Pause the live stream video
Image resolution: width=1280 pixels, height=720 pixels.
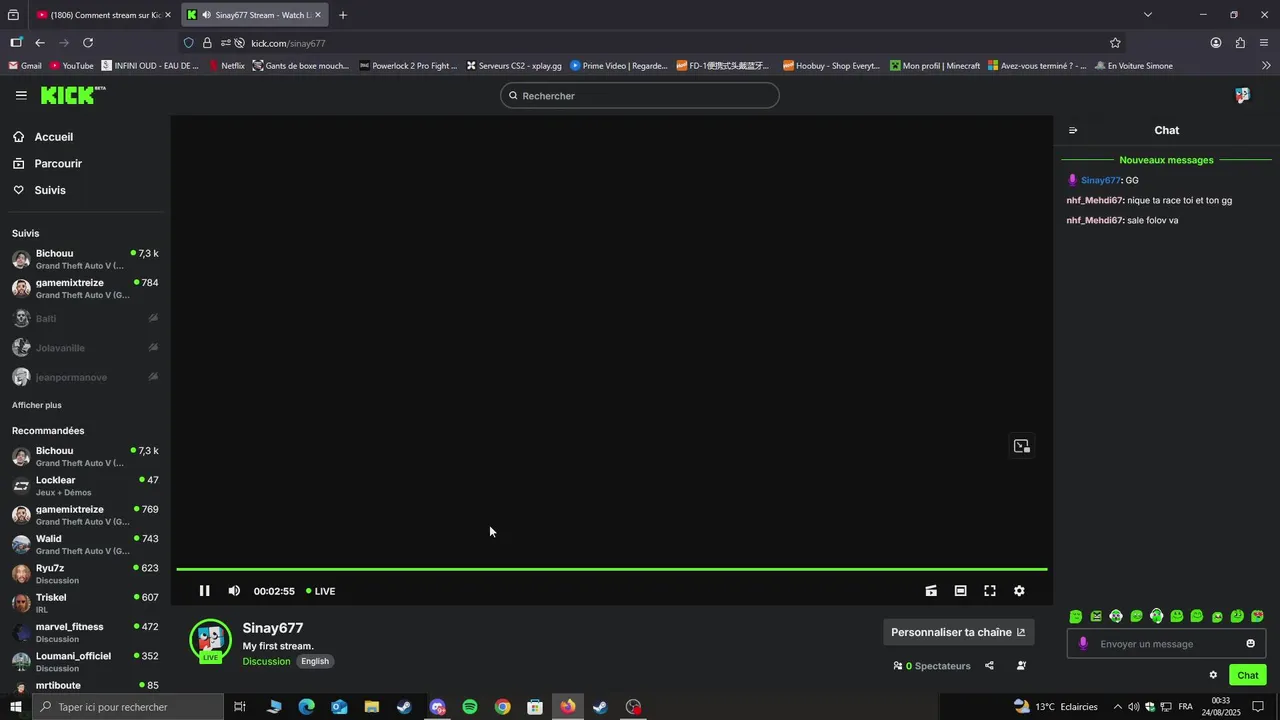point(204,591)
